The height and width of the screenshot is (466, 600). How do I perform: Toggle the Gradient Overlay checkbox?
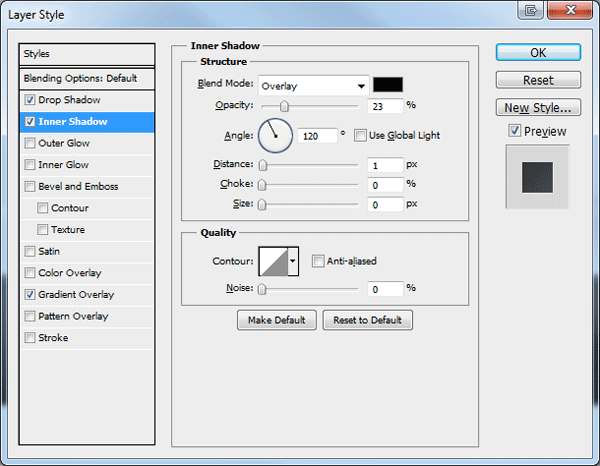coord(30,295)
